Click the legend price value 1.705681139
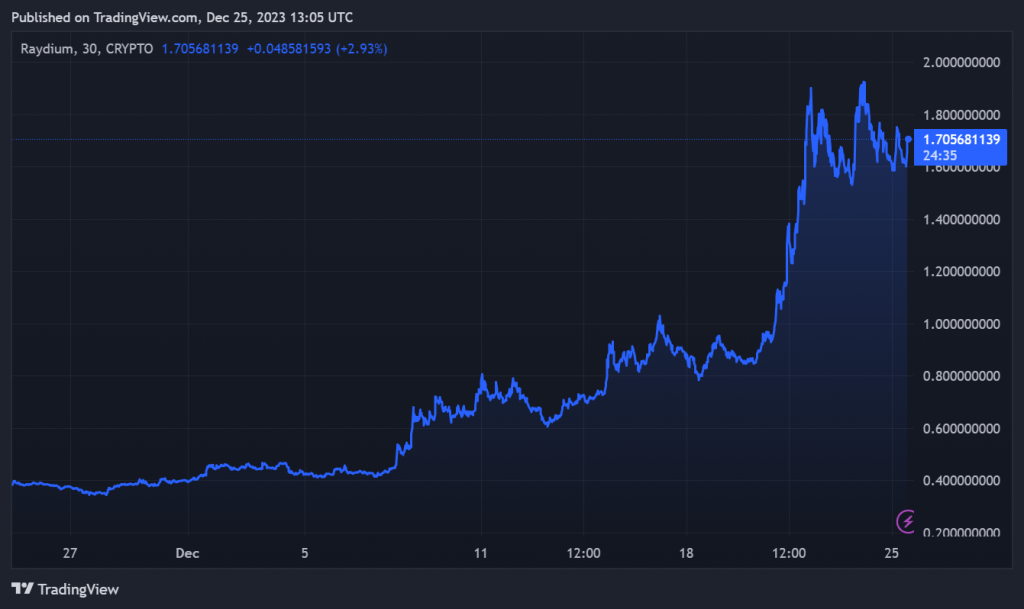The height and width of the screenshot is (609, 1024). (x=200, y=48)
